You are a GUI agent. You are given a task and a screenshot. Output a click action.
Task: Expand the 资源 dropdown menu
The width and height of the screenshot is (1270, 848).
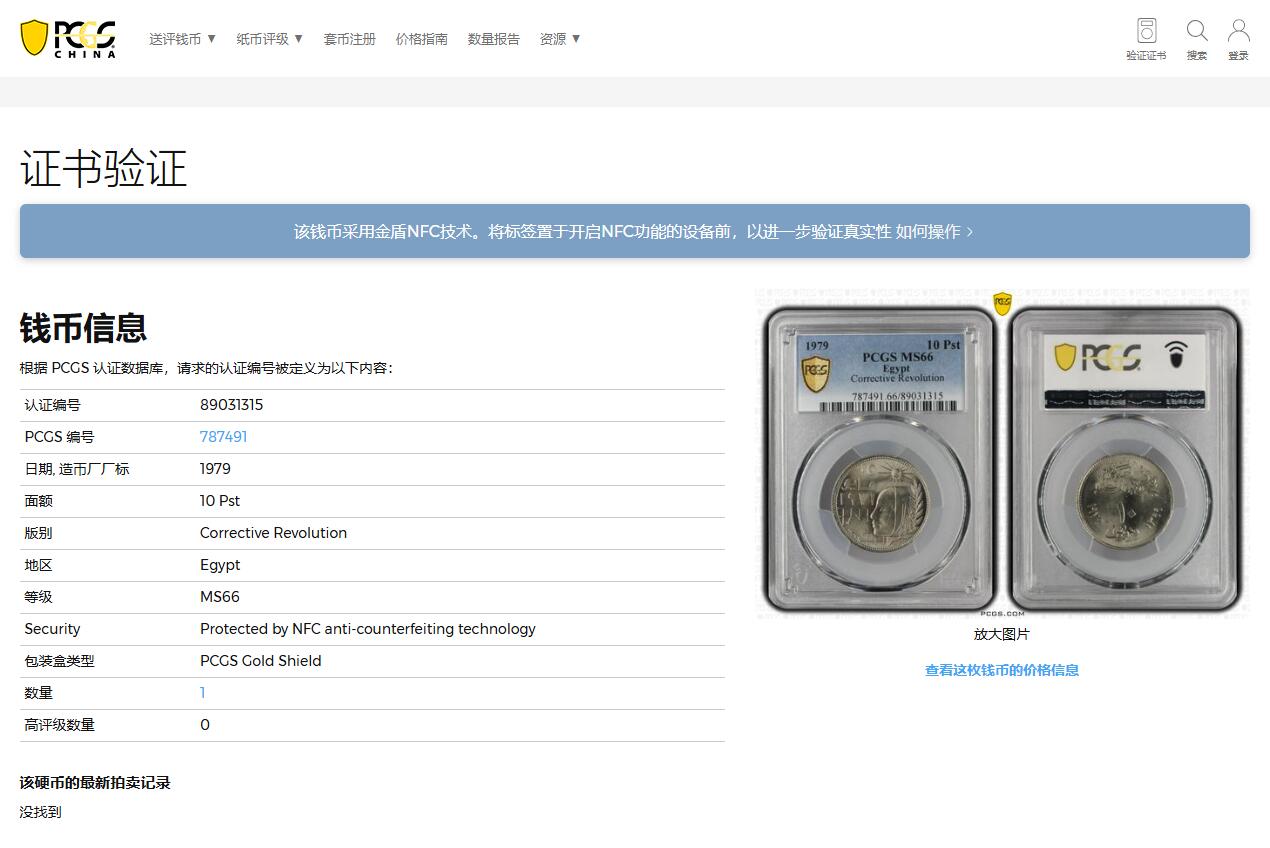coord(560,39)
